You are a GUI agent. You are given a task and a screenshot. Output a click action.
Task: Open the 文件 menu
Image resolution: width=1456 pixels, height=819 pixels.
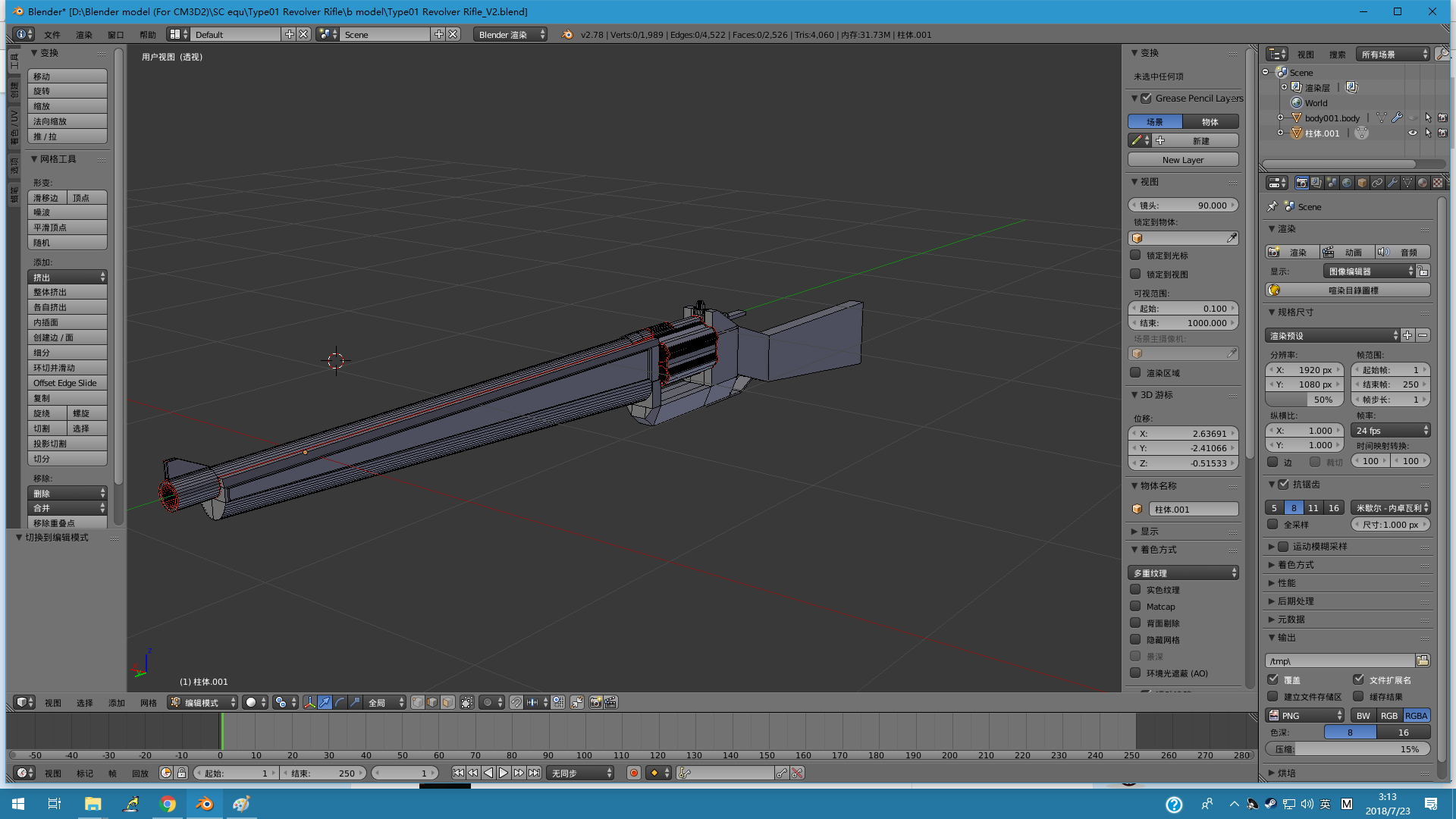coord(52,35)
